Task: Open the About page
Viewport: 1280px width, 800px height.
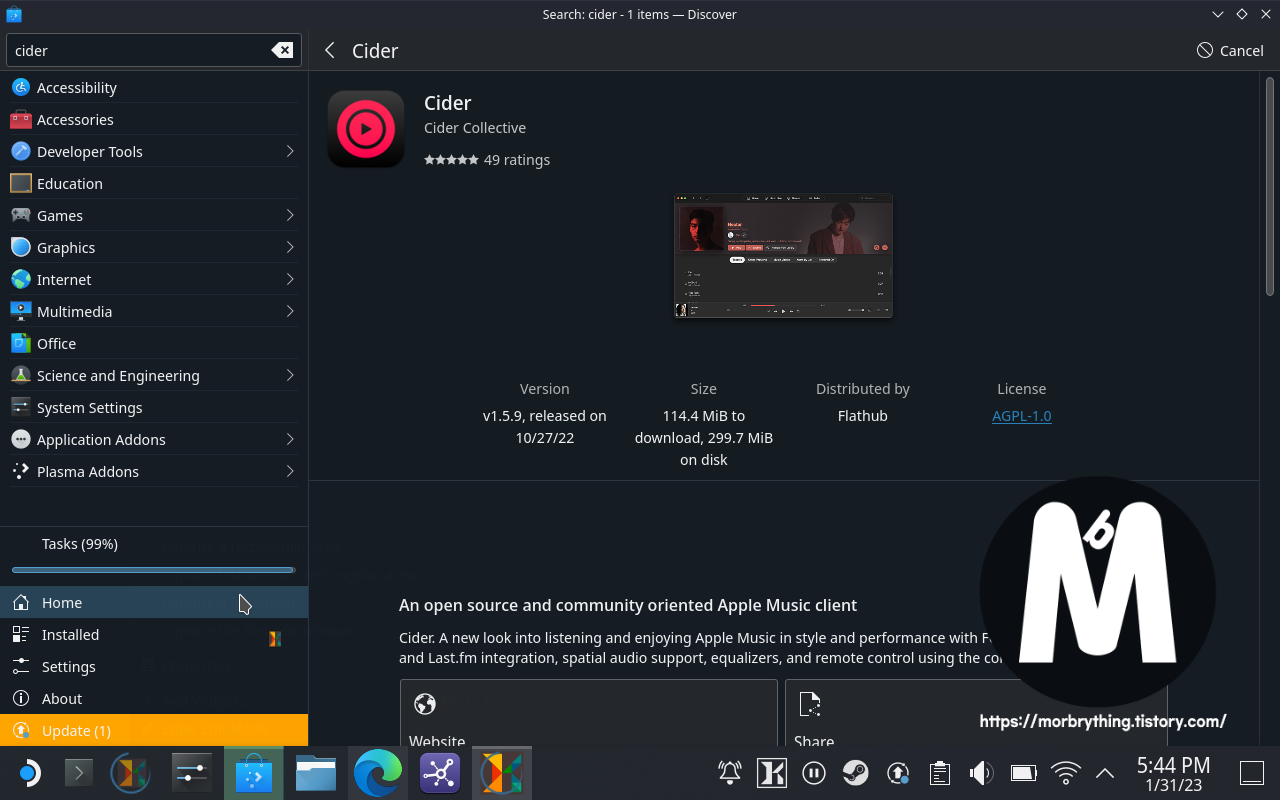Action: point(154,699)
